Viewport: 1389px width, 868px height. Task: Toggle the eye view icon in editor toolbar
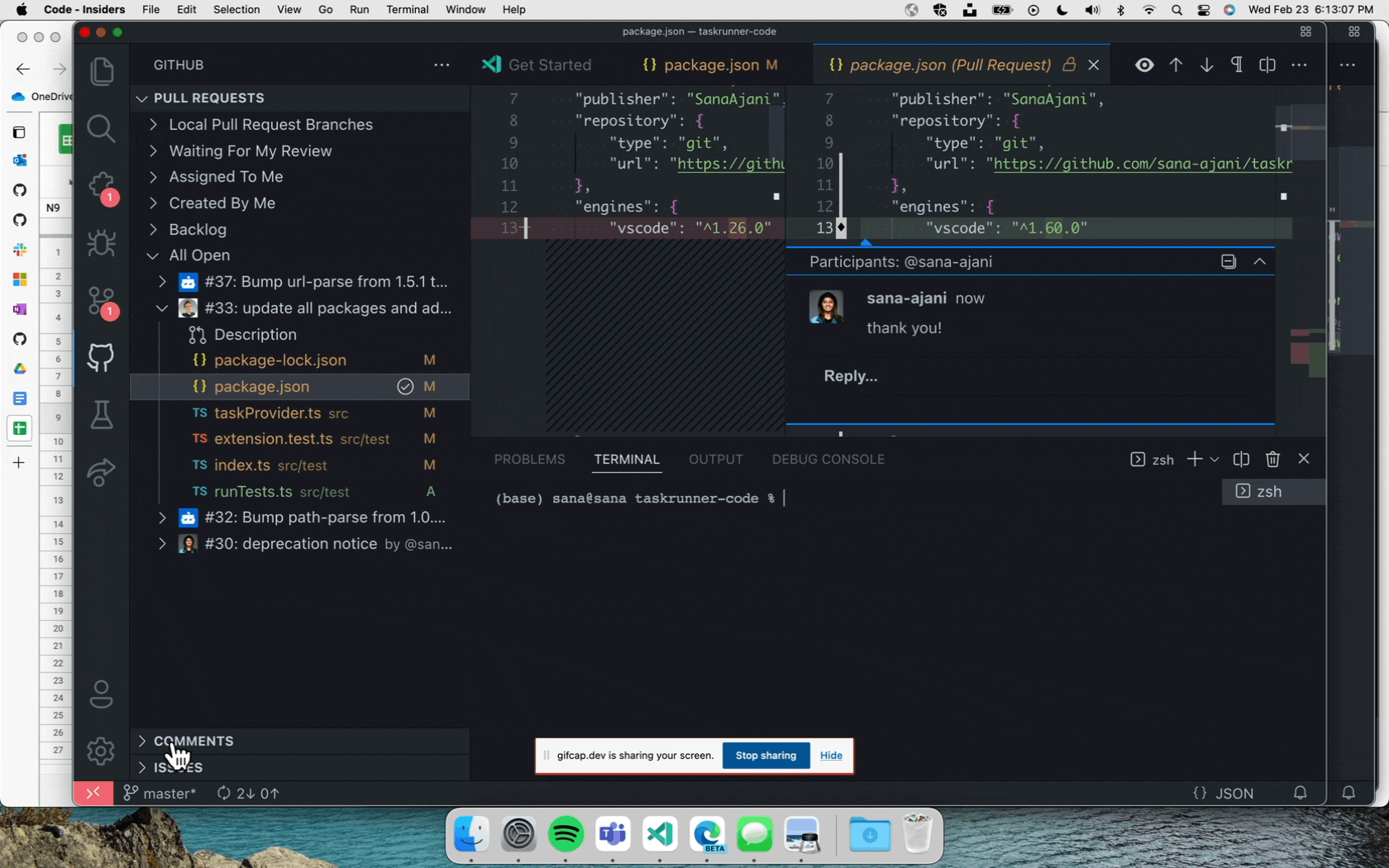[x=1144, y=64]
